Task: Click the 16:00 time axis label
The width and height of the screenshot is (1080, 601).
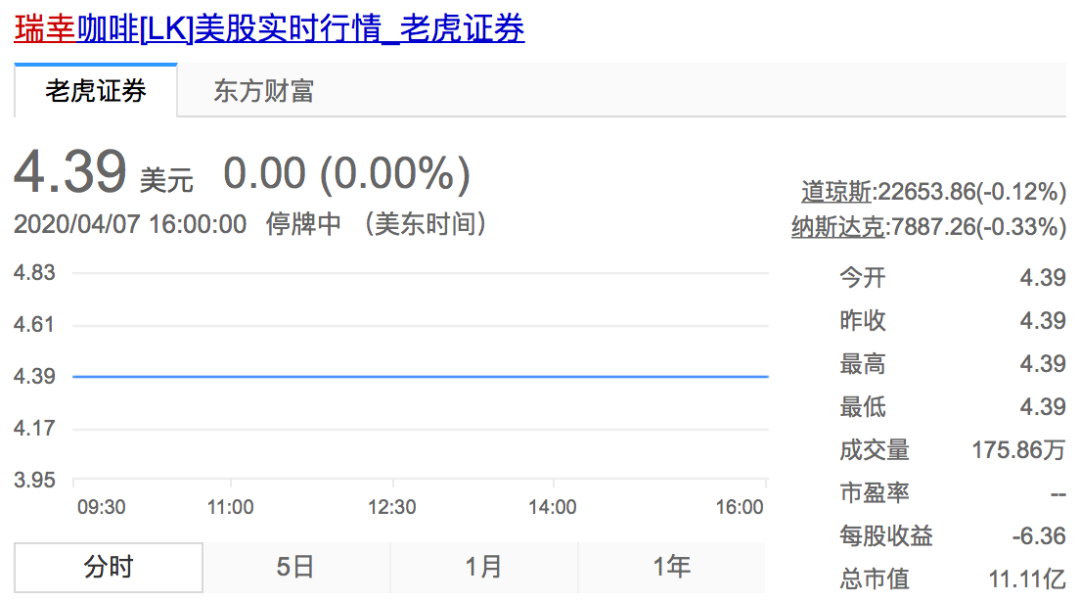Action: coord(740,507)
